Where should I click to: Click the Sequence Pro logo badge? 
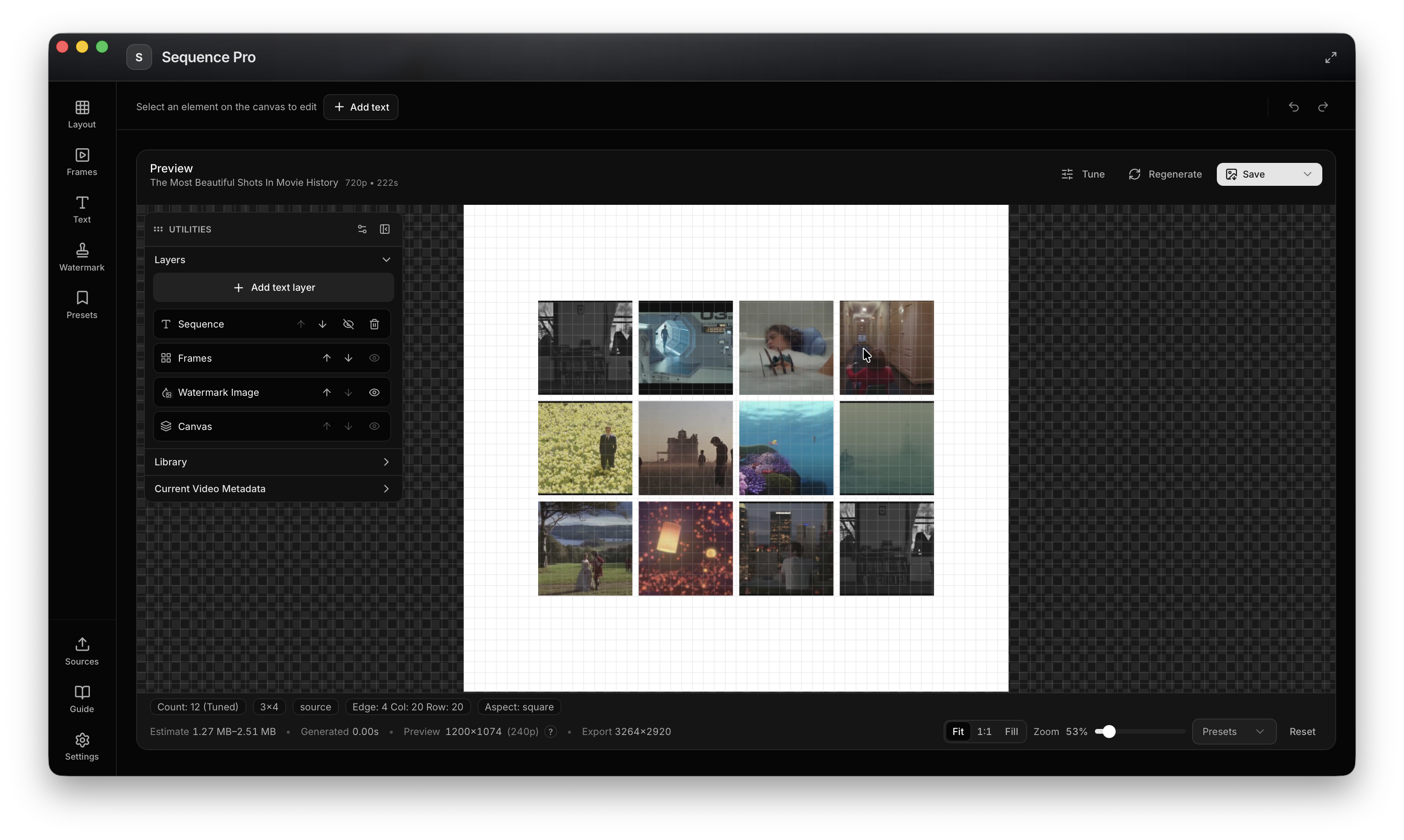pyautogui.click(x=139, y=57)
